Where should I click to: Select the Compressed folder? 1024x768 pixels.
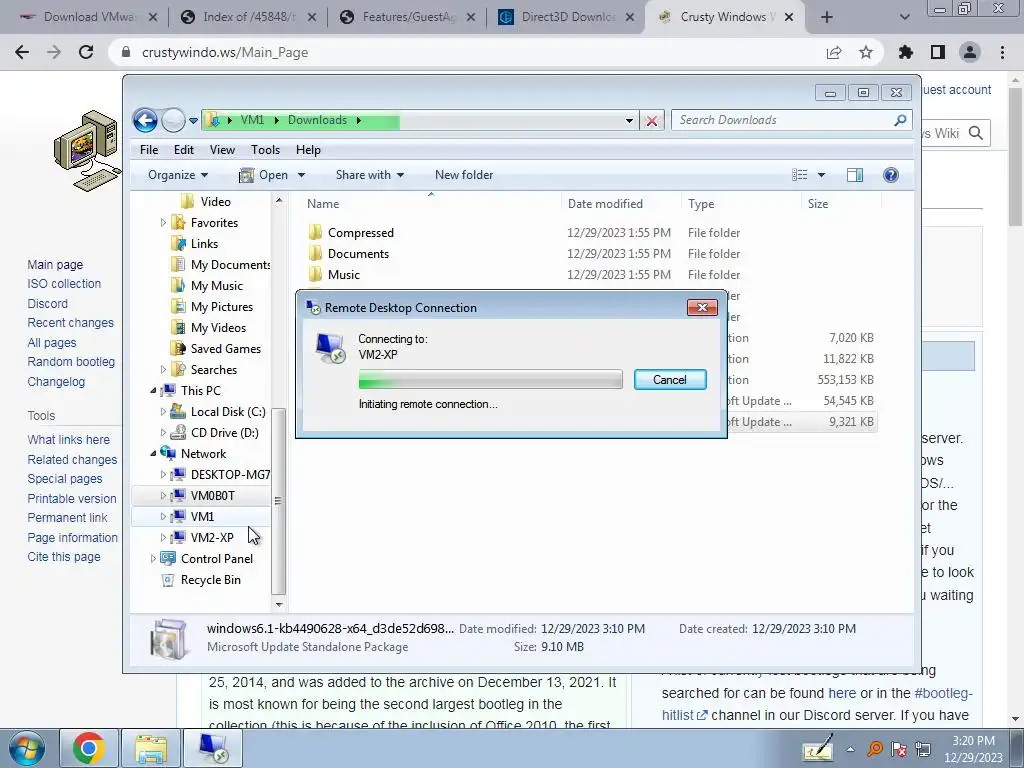tap(360, 232)
